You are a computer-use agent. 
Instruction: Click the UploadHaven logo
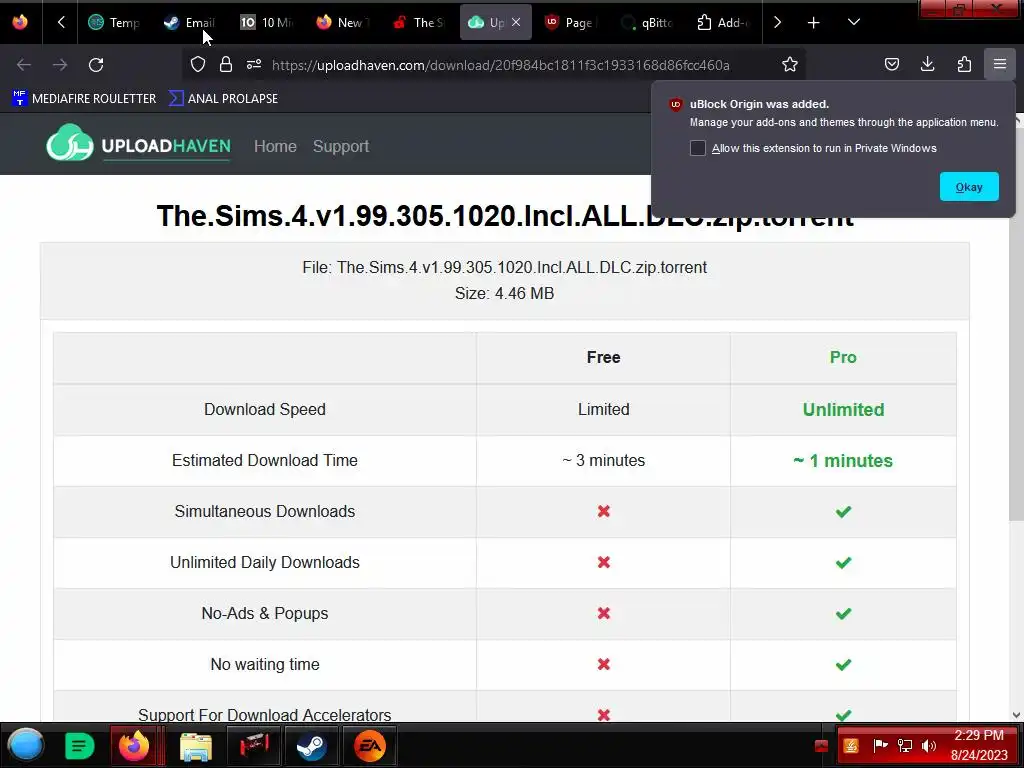coord(138,144)
